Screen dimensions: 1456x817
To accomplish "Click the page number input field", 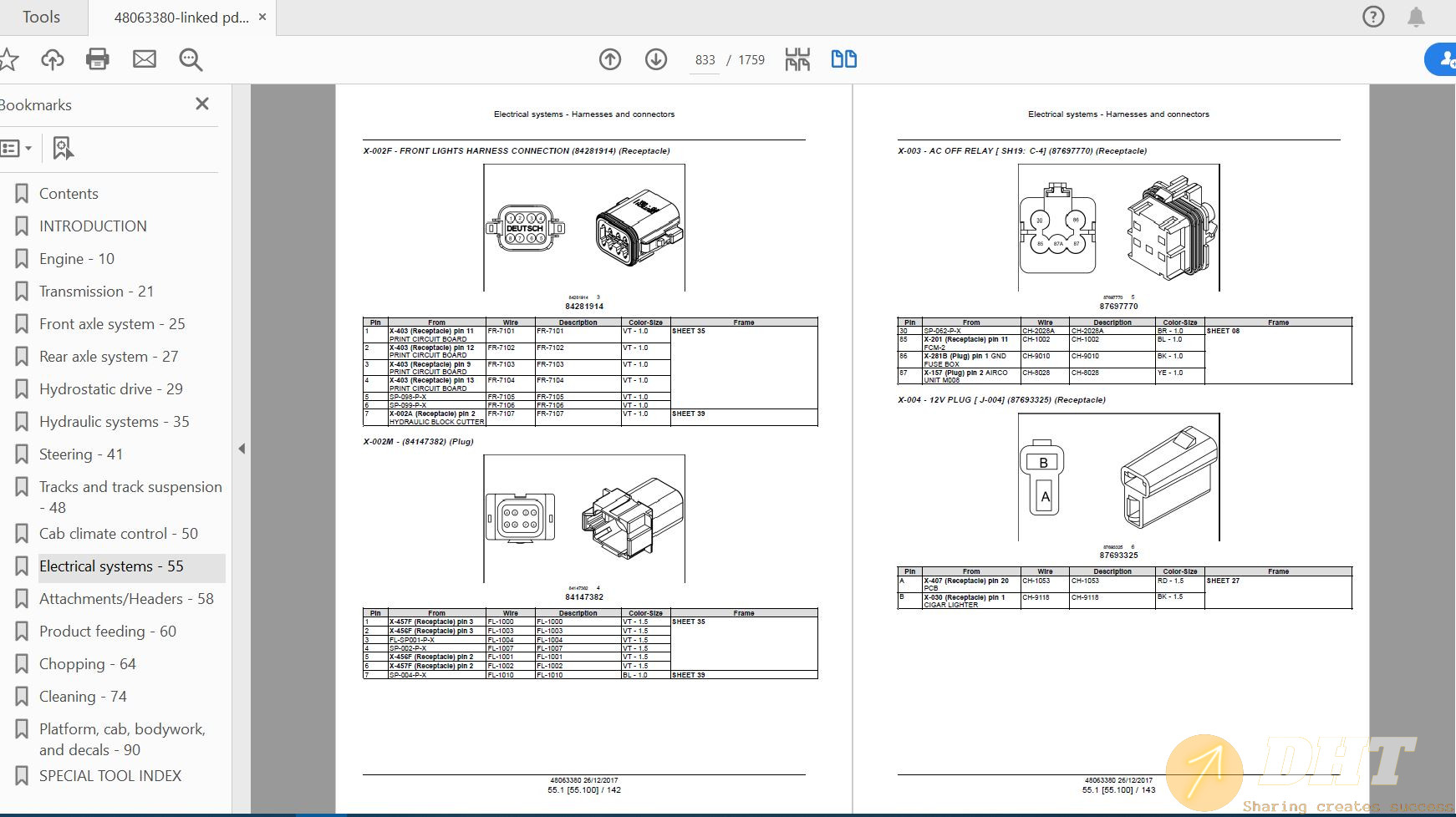I will point(705,59).
